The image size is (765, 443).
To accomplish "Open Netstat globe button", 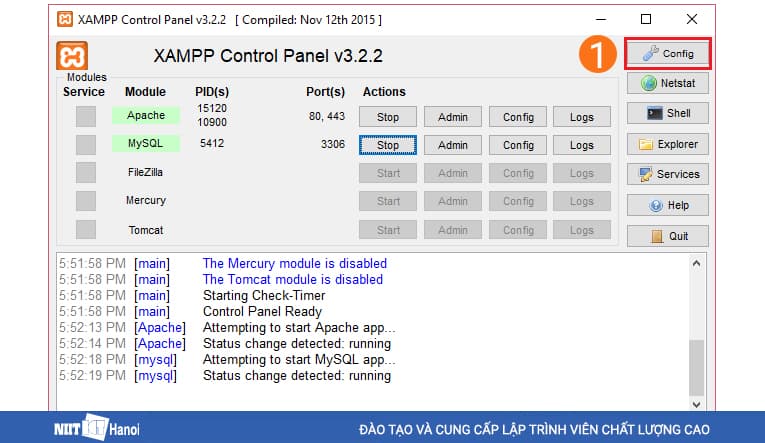I will click(x=667, y=83).
